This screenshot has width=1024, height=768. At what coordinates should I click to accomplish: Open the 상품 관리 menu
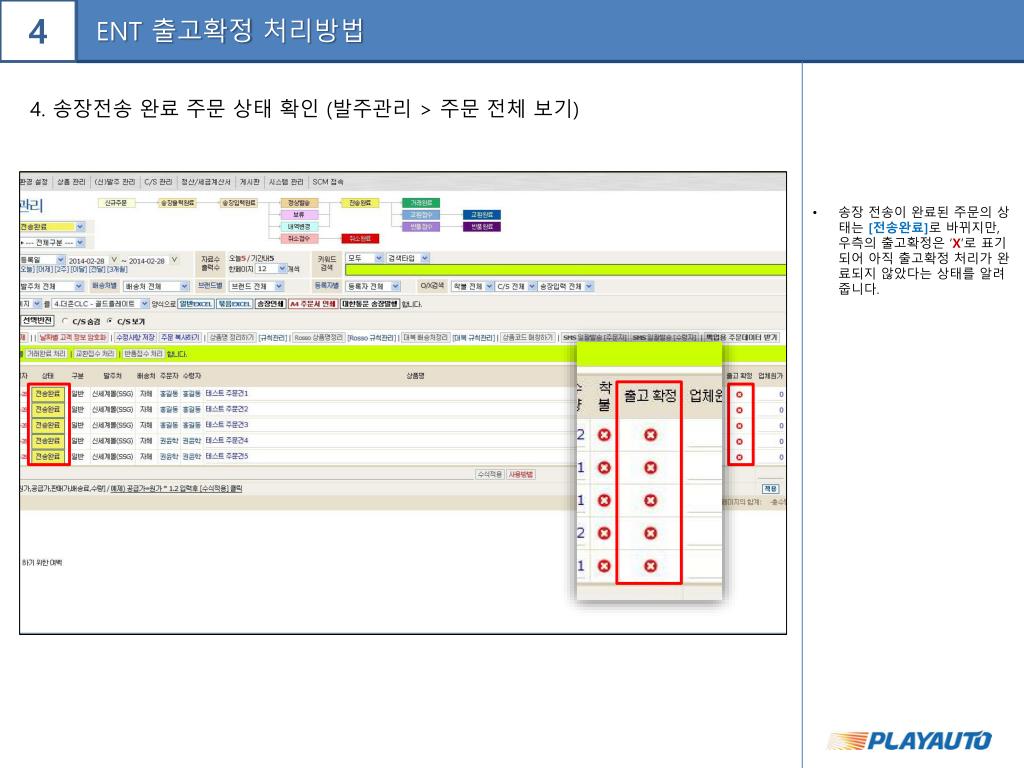[x=71, y=182]
